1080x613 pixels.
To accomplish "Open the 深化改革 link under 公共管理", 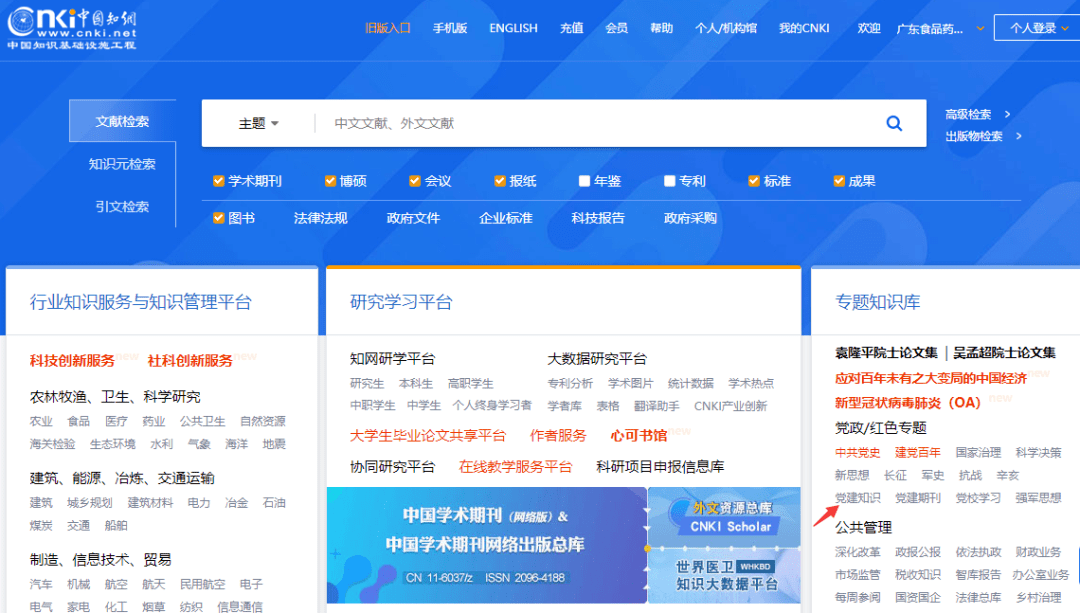I will pyautogui.click(x=858, y=552).
